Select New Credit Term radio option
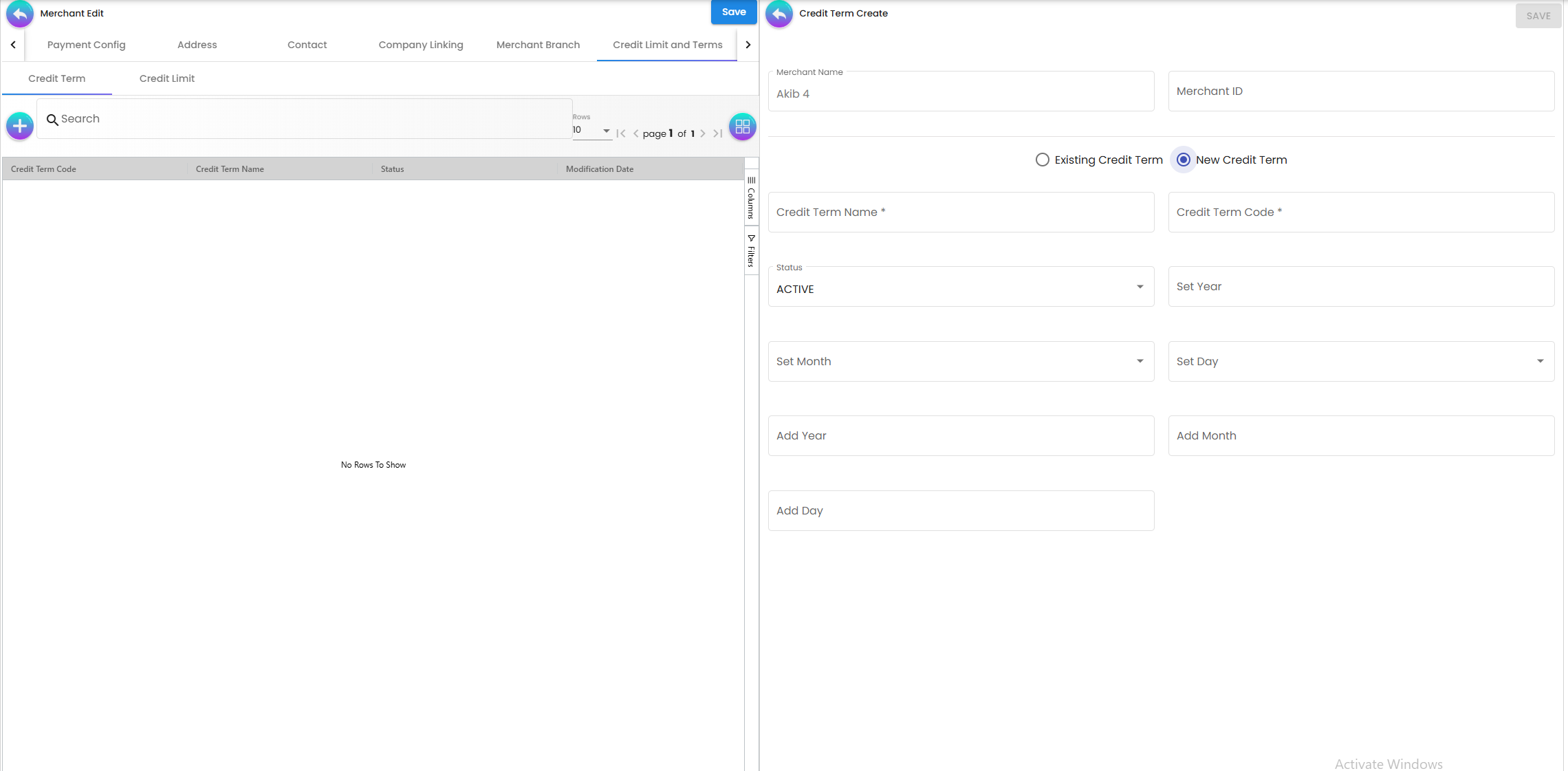This screenshot has height=771, width=1568. tap(1184, 160)
